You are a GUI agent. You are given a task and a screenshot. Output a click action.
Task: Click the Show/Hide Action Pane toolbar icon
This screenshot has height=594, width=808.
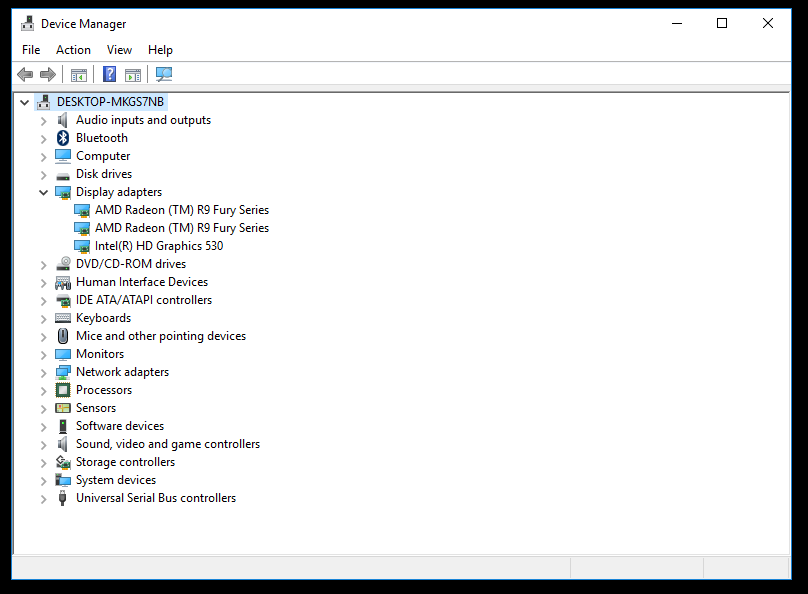(x=133, y=75)
